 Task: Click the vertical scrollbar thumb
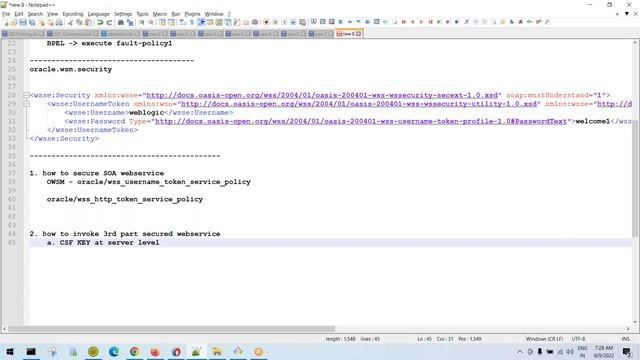tap(636, 179)
